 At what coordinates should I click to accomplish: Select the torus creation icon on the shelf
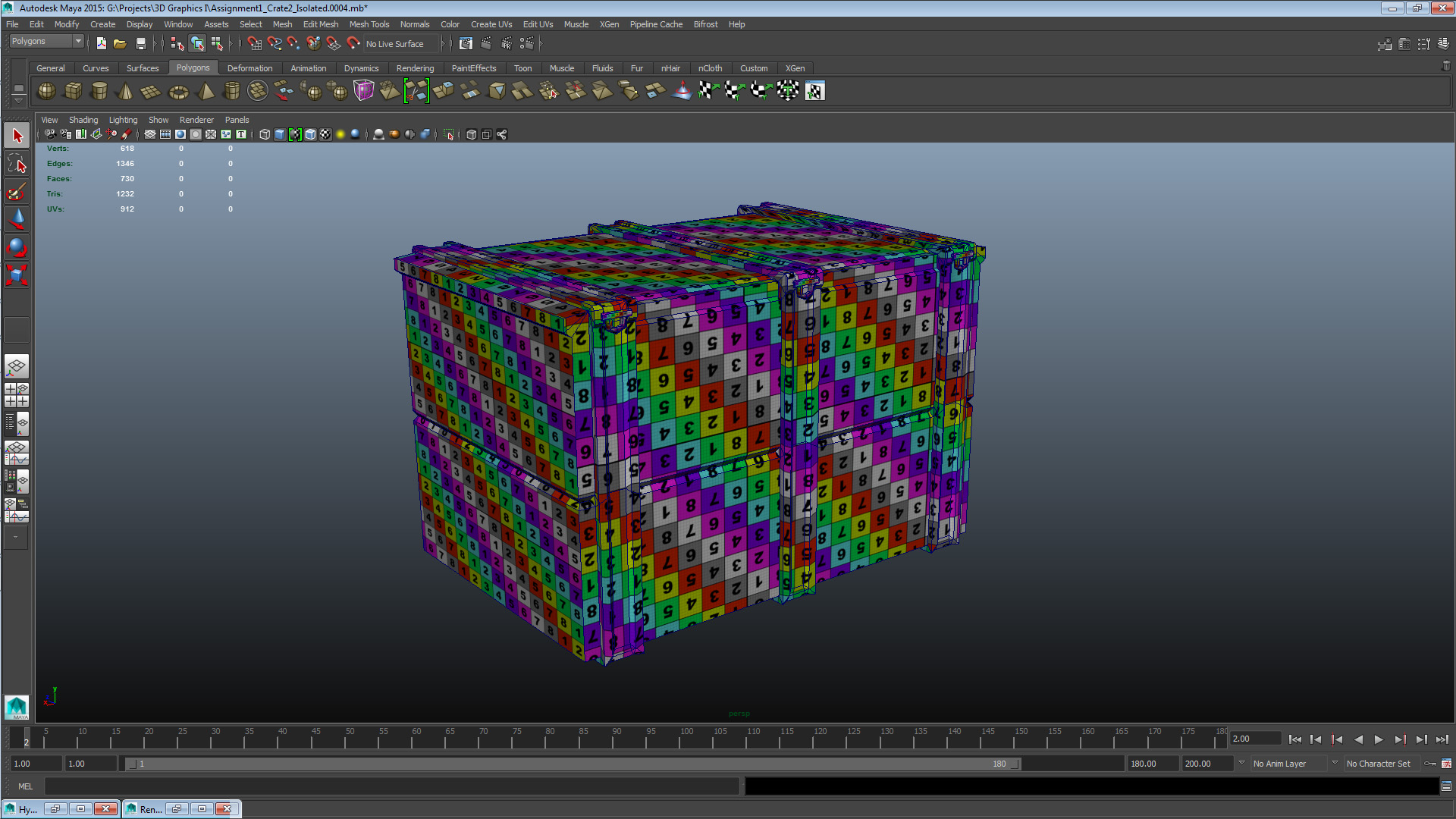(x=177, y=91)
